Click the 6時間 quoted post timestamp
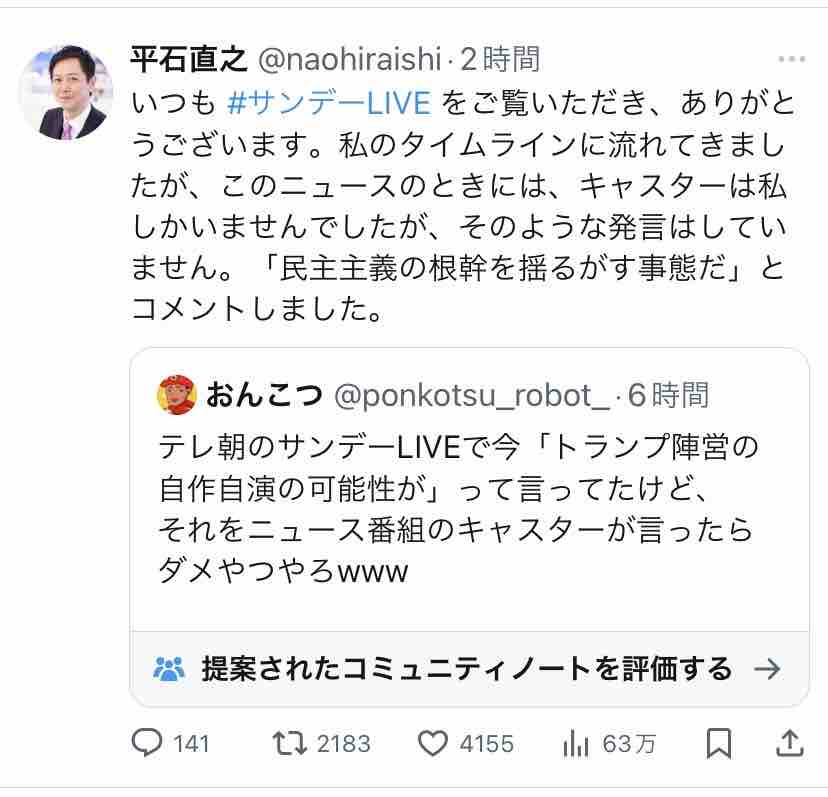Image resolution: width=828 pixels, height=797 pixels. (669, 395)
